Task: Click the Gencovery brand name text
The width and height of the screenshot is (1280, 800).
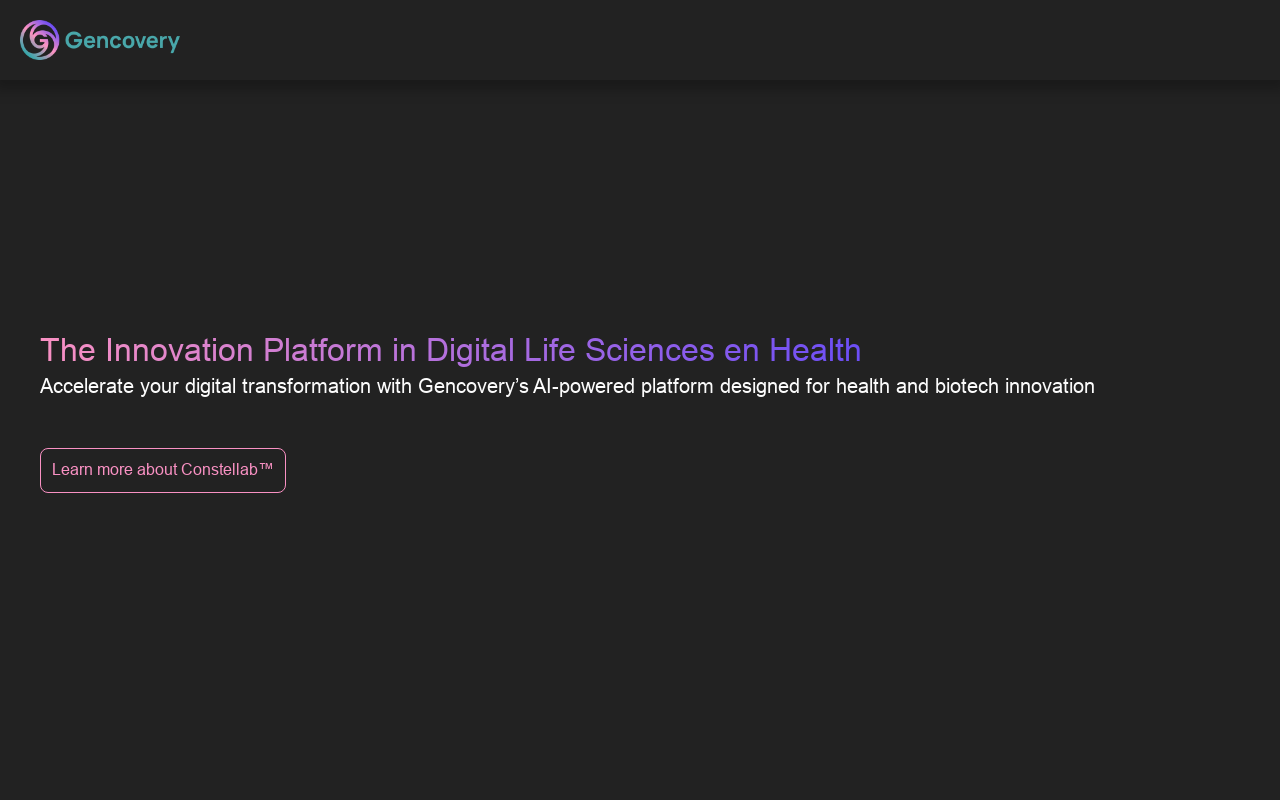Action: (x=122, y=41)
